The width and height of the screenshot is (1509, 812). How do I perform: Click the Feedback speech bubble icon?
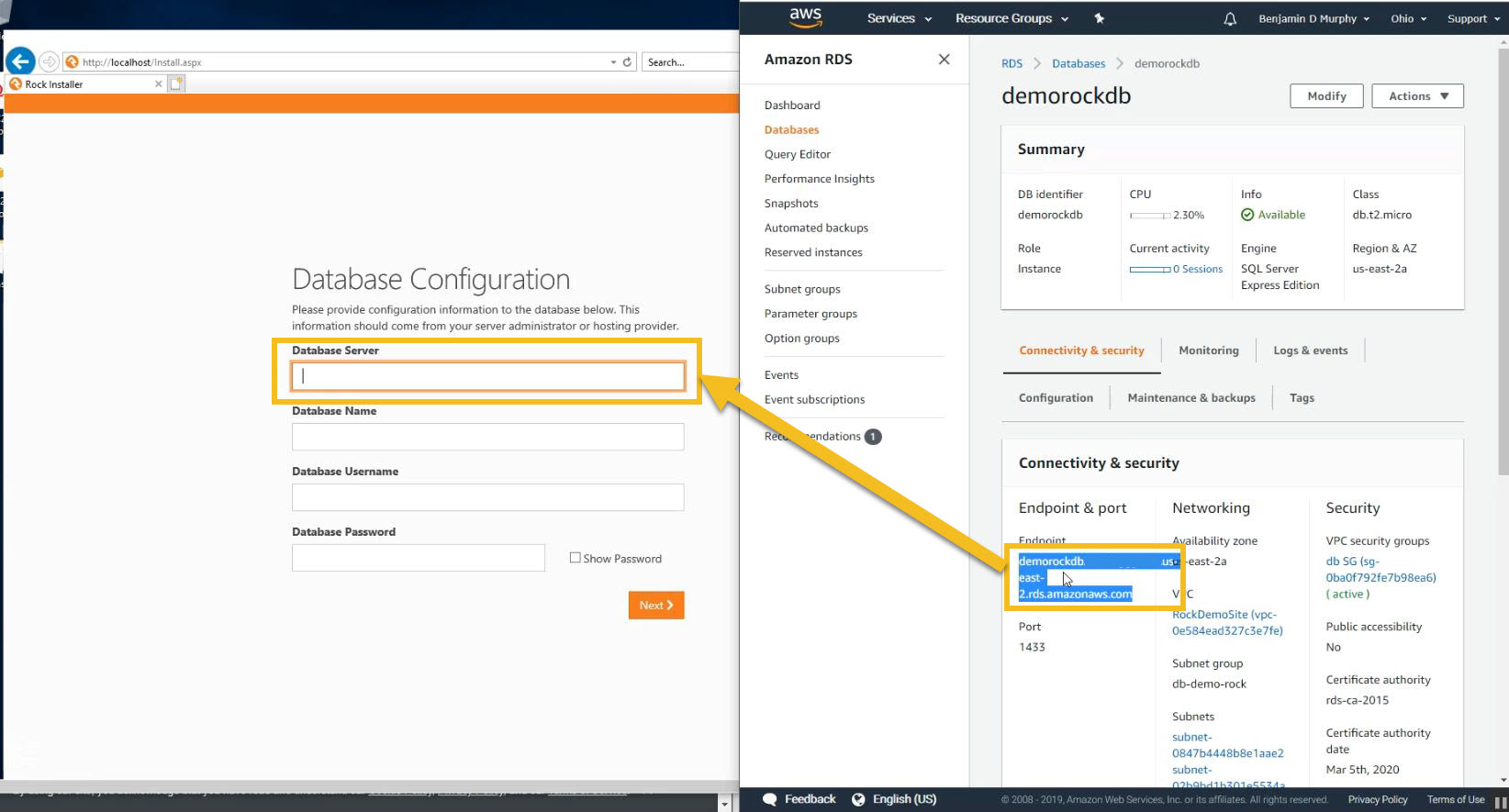(770, 799)
